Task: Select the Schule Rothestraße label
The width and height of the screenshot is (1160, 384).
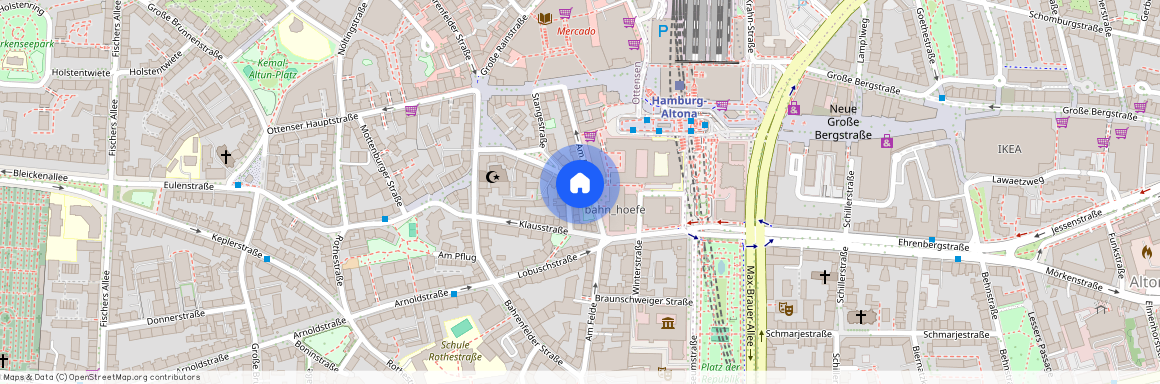Action: (454, 351)
